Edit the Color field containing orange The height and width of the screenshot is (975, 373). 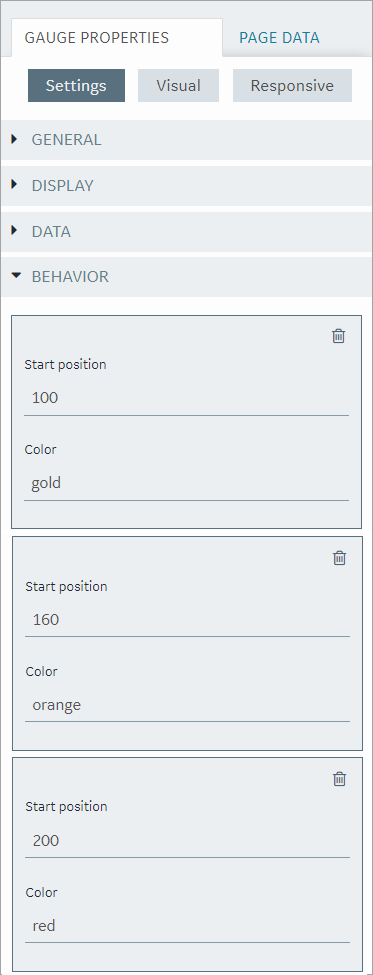click(x=188, y=705)
